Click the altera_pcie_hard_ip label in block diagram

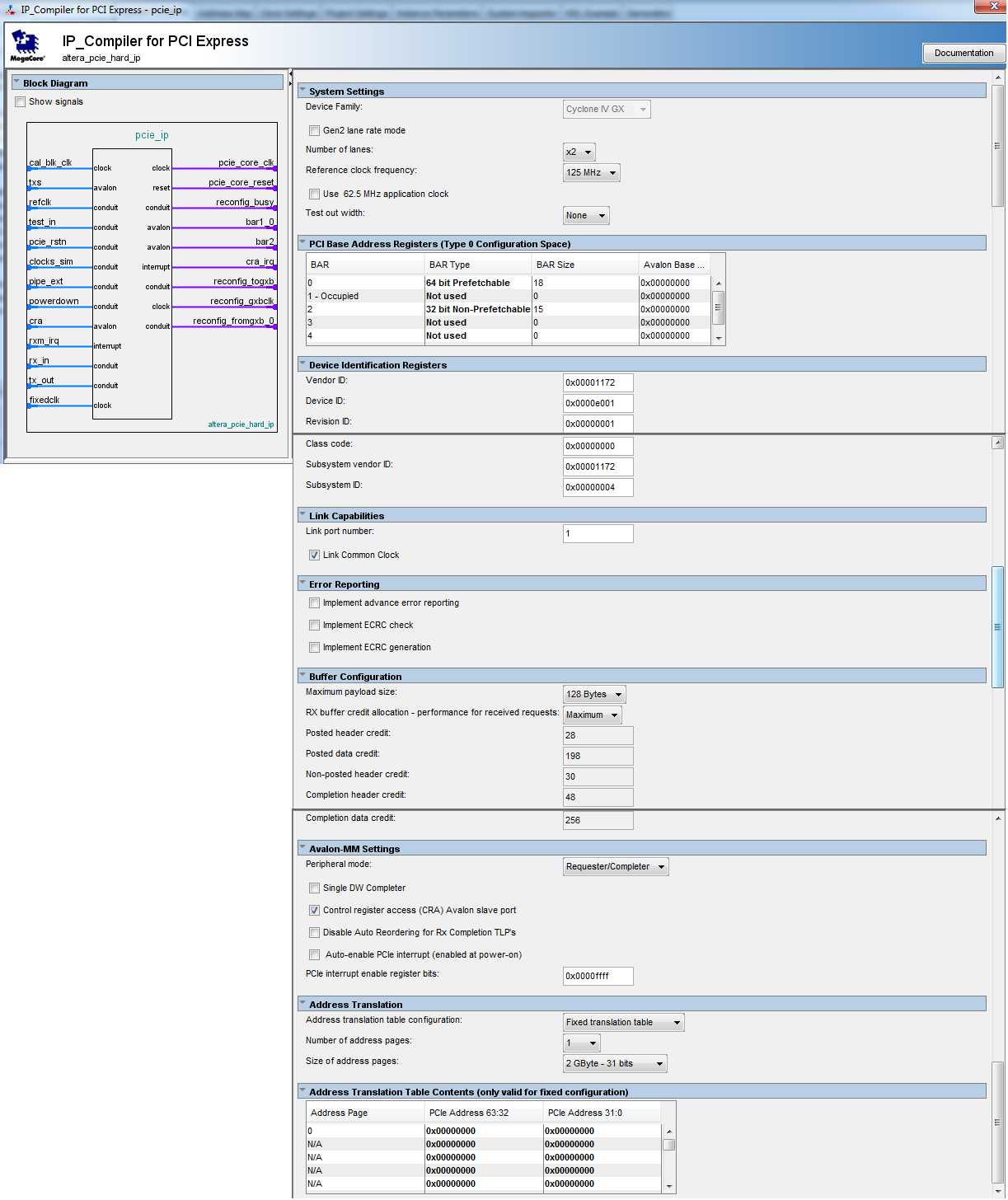241,424
